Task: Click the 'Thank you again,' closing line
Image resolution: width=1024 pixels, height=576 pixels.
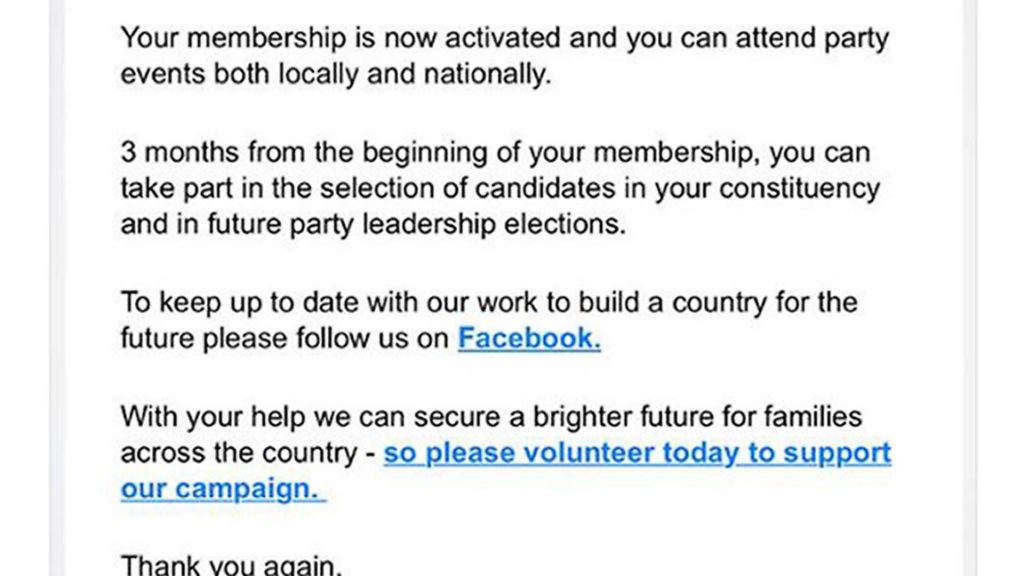Action: tap(231, 565)
